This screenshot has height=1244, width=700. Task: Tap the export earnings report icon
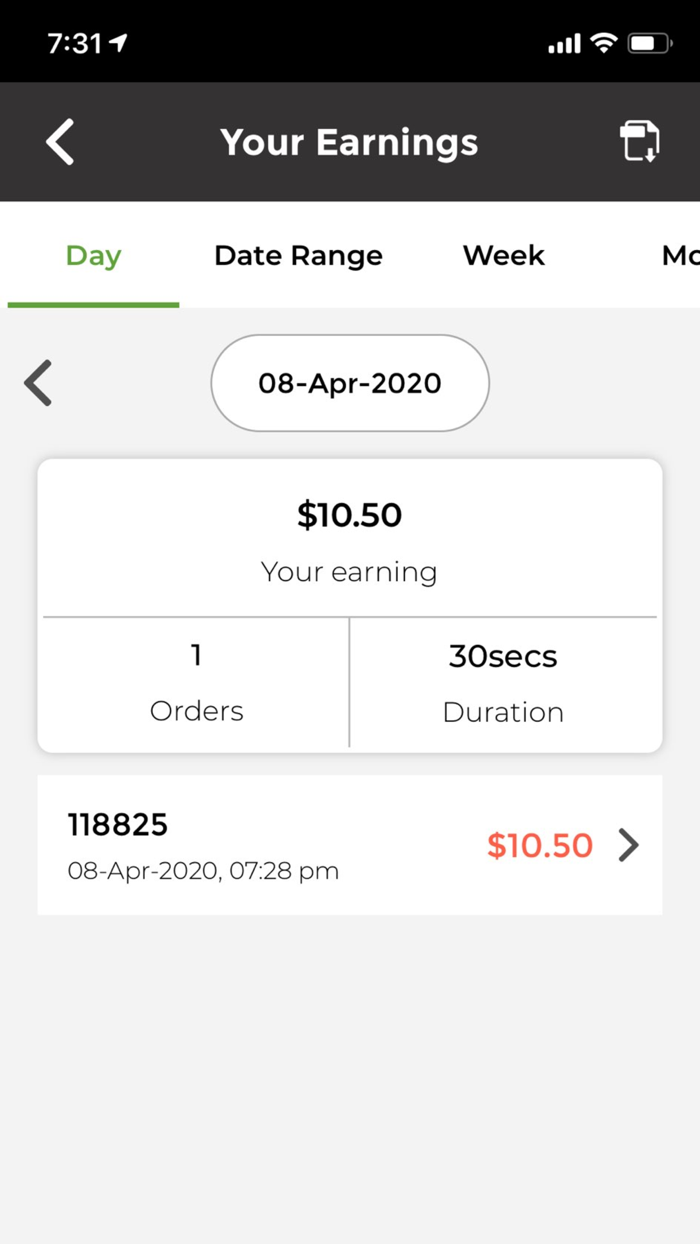(x=640, y=141)
